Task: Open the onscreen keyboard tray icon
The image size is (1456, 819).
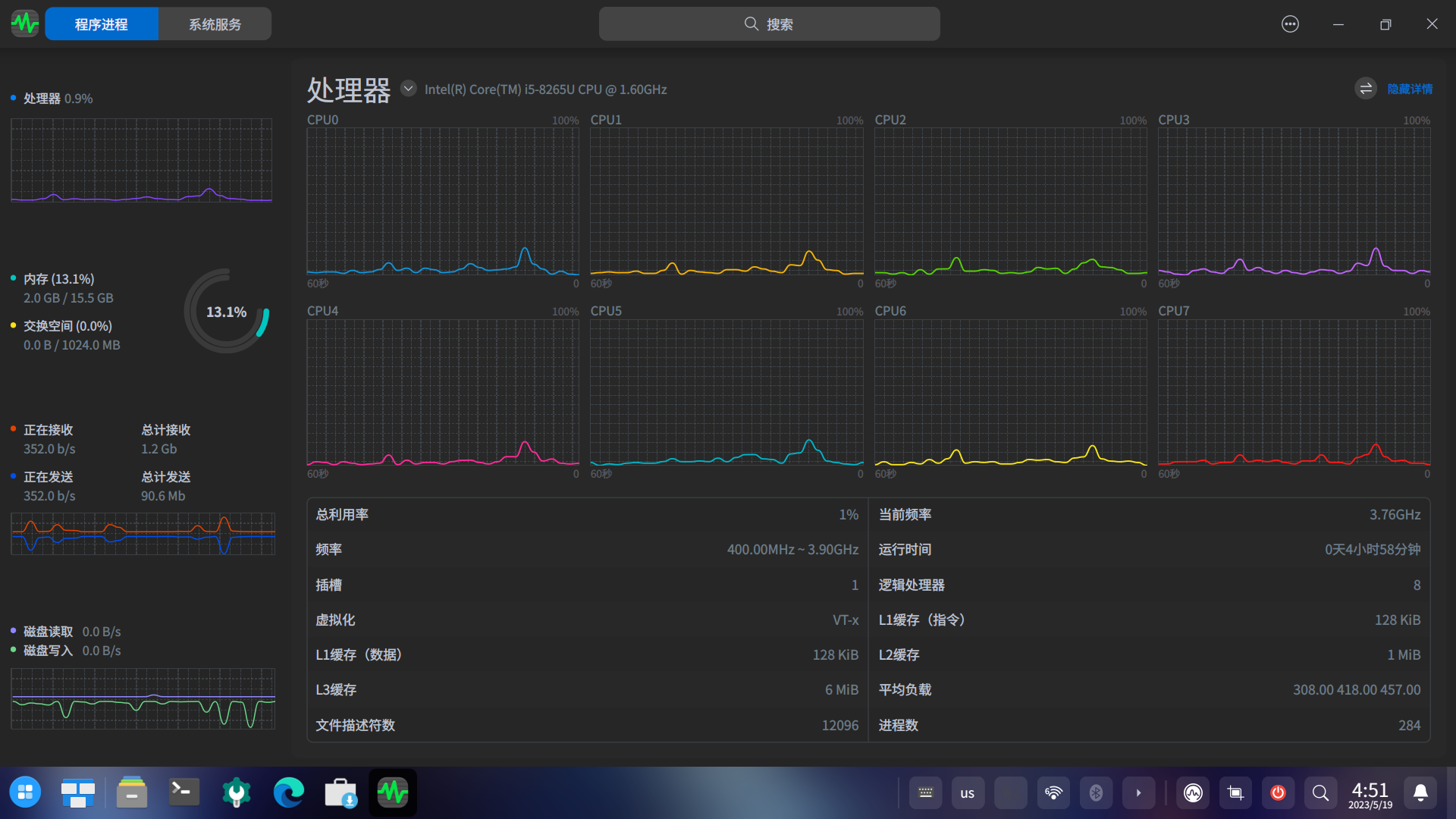Action: [x=925, y=793]
